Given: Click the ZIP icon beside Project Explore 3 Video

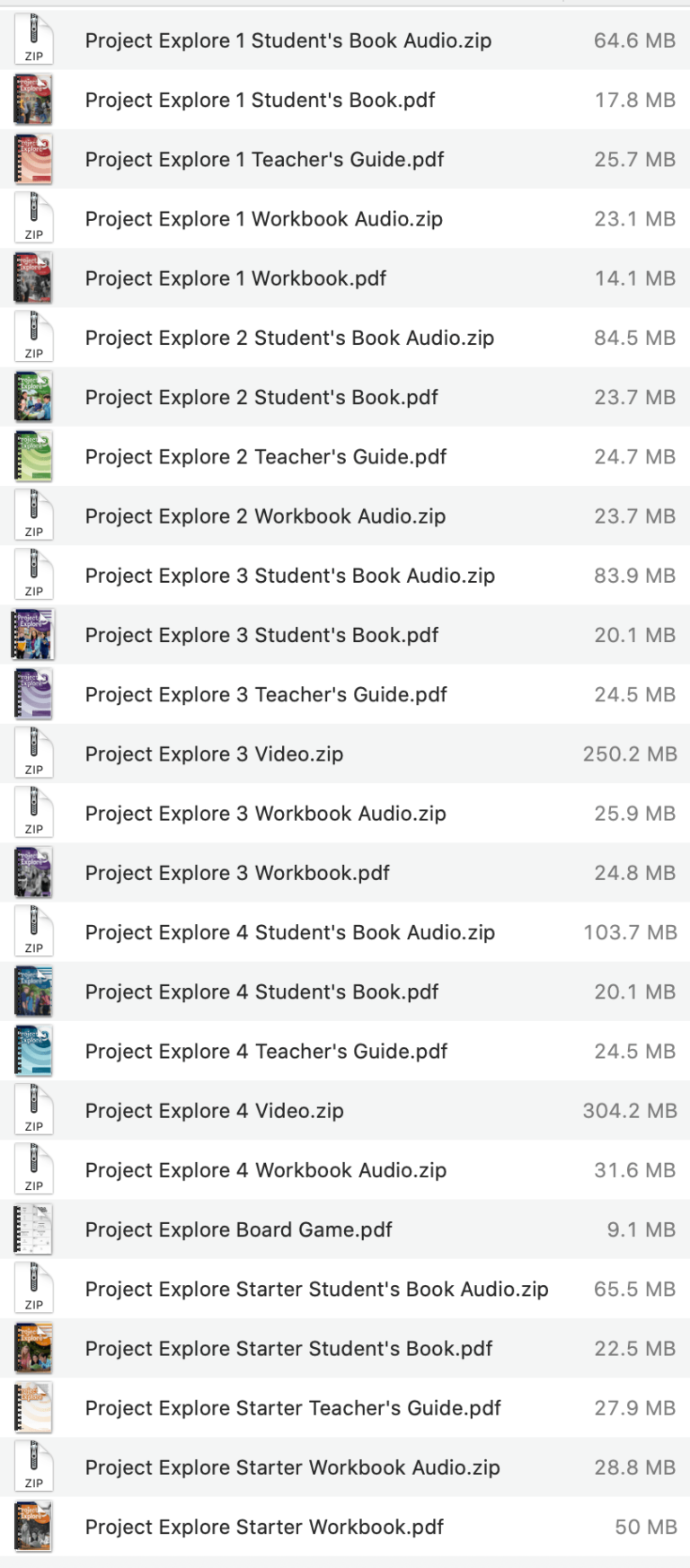Looking at the screenshot, I should coord(33,753).
